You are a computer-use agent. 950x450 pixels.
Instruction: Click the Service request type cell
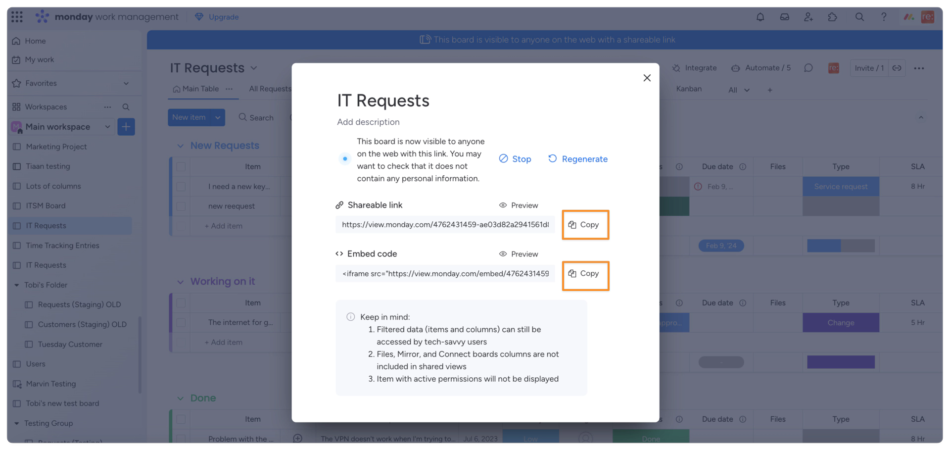[840, 187]
